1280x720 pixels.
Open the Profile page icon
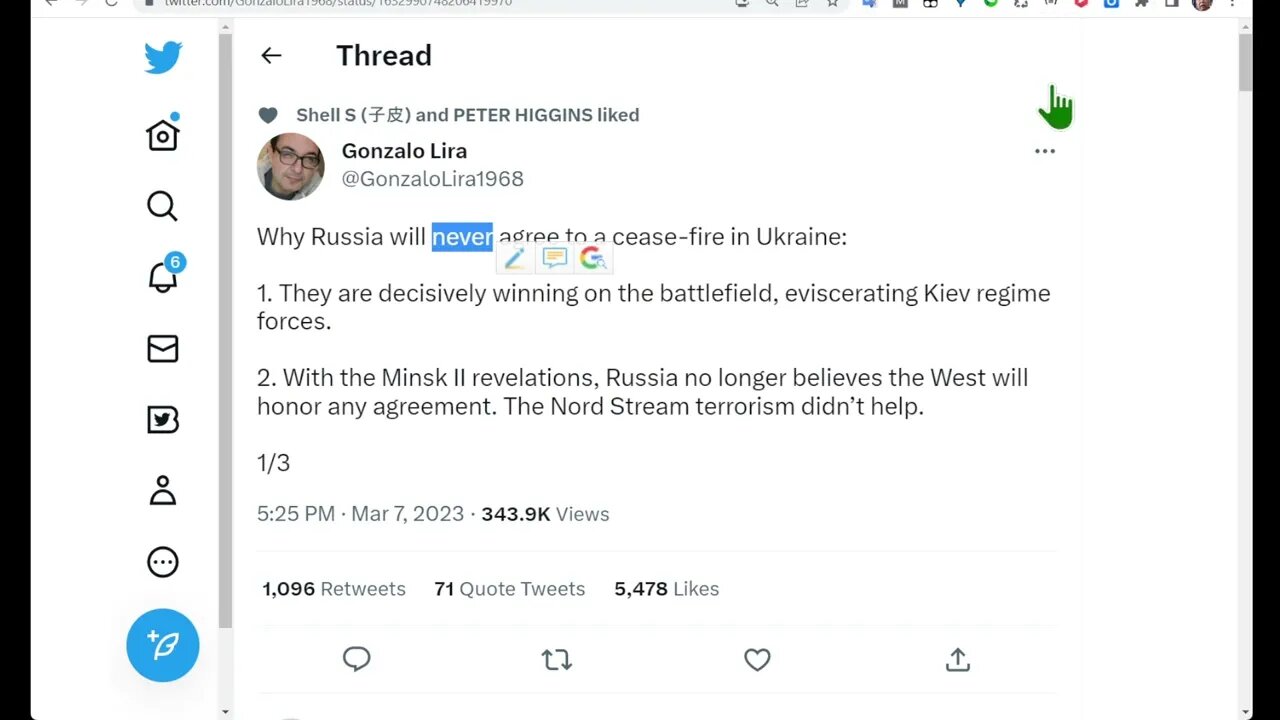163,491
